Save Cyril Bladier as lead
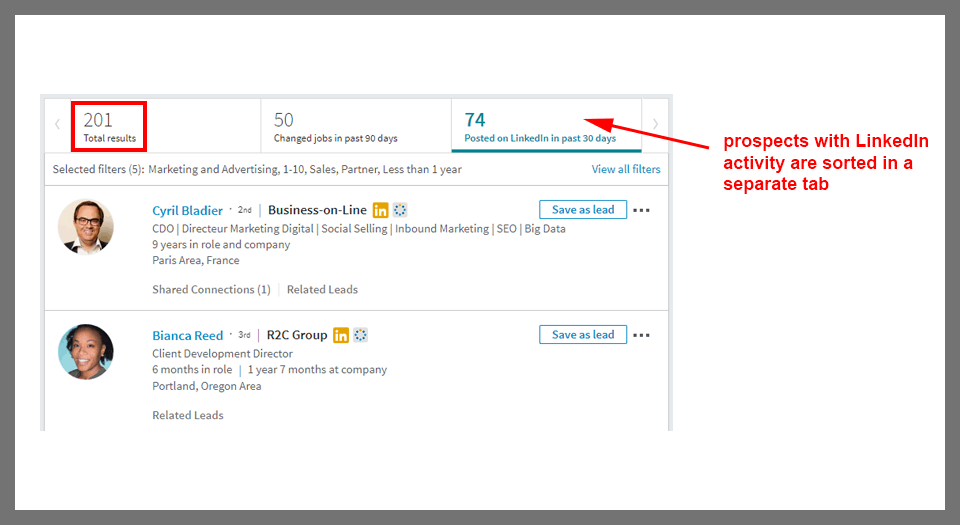This screenshot has width=960, height=525. [583, 210]
